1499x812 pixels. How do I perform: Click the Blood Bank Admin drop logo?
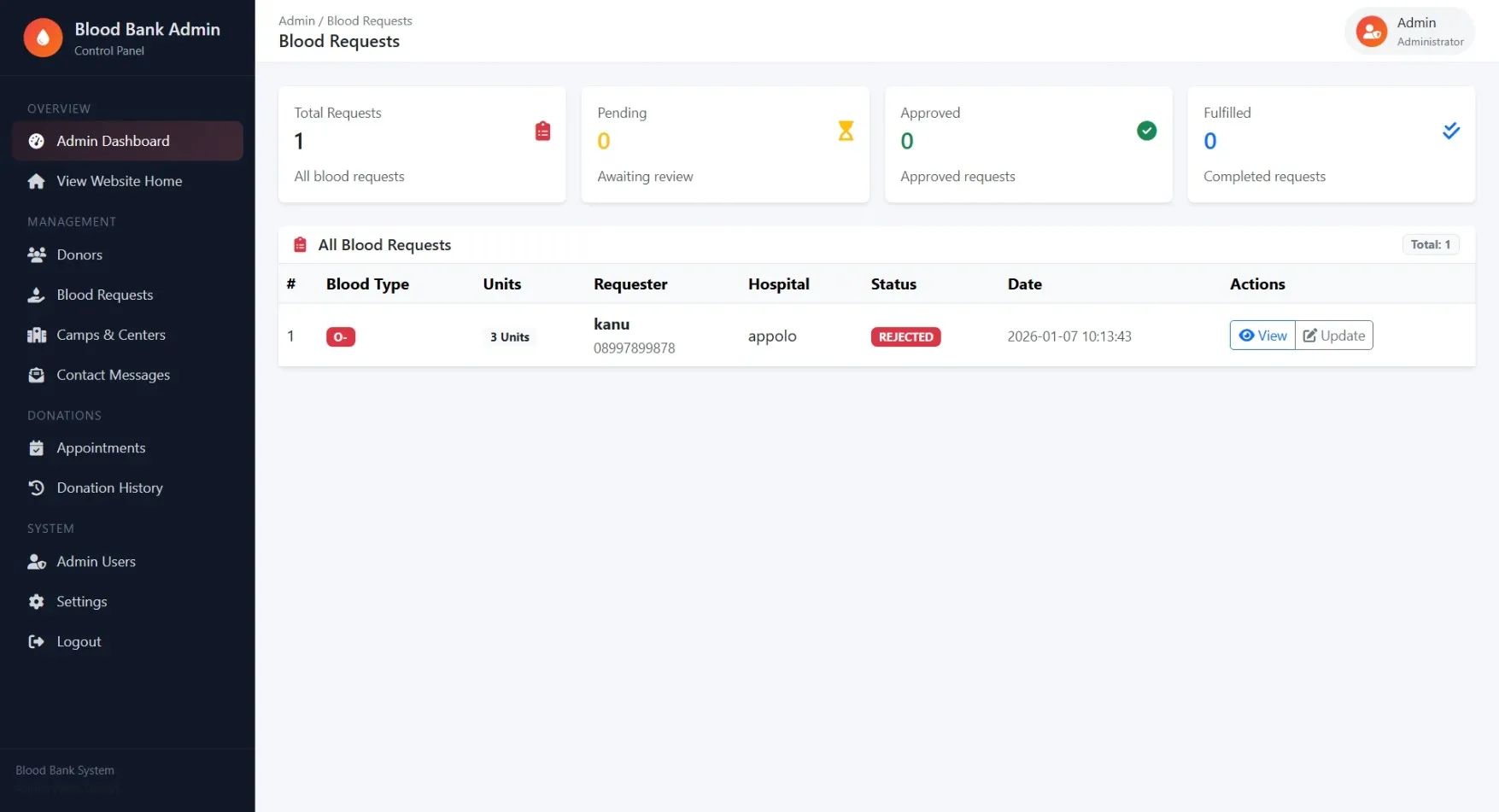point(43,38)
